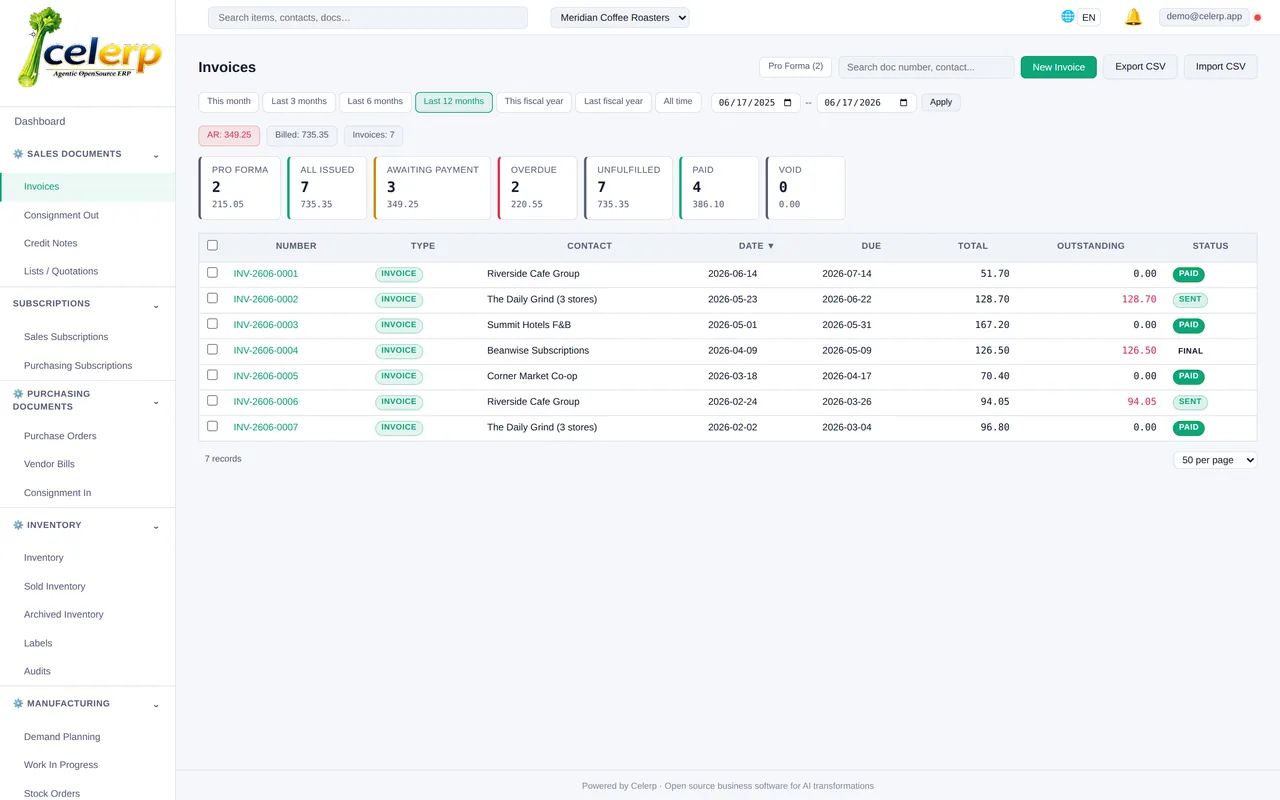1280x800 pixels.
Task: Collapse the Manufacturing section chevron
Action: tap(156, 705)
